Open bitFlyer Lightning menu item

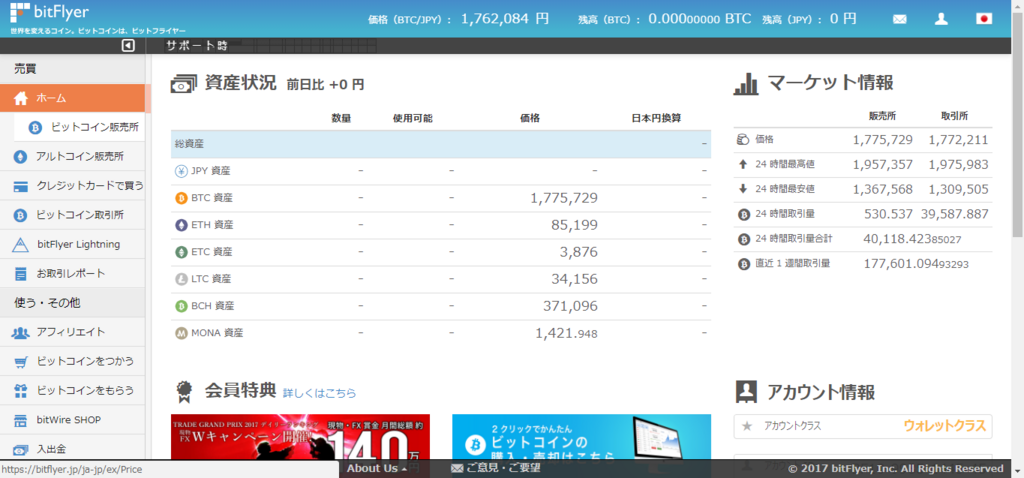click(72, 244)
